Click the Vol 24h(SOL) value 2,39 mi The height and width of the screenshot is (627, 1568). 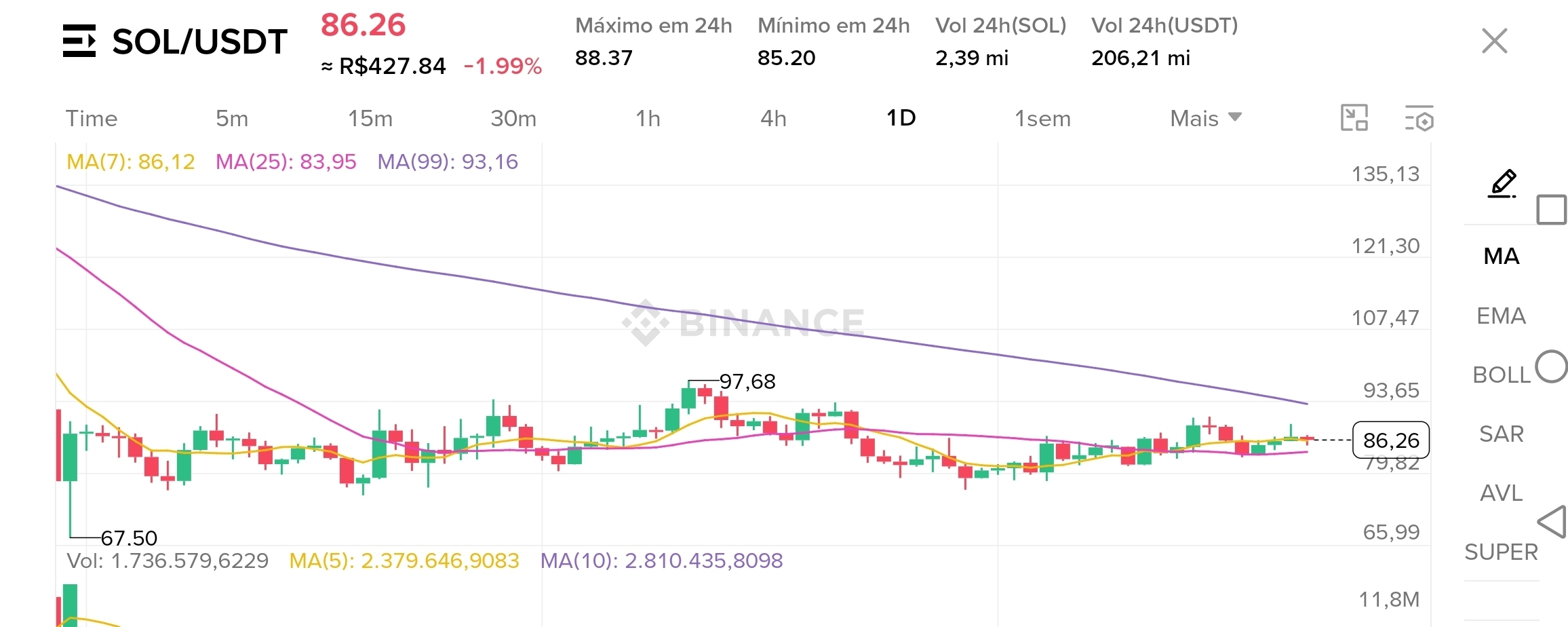(x=972, y=58)
